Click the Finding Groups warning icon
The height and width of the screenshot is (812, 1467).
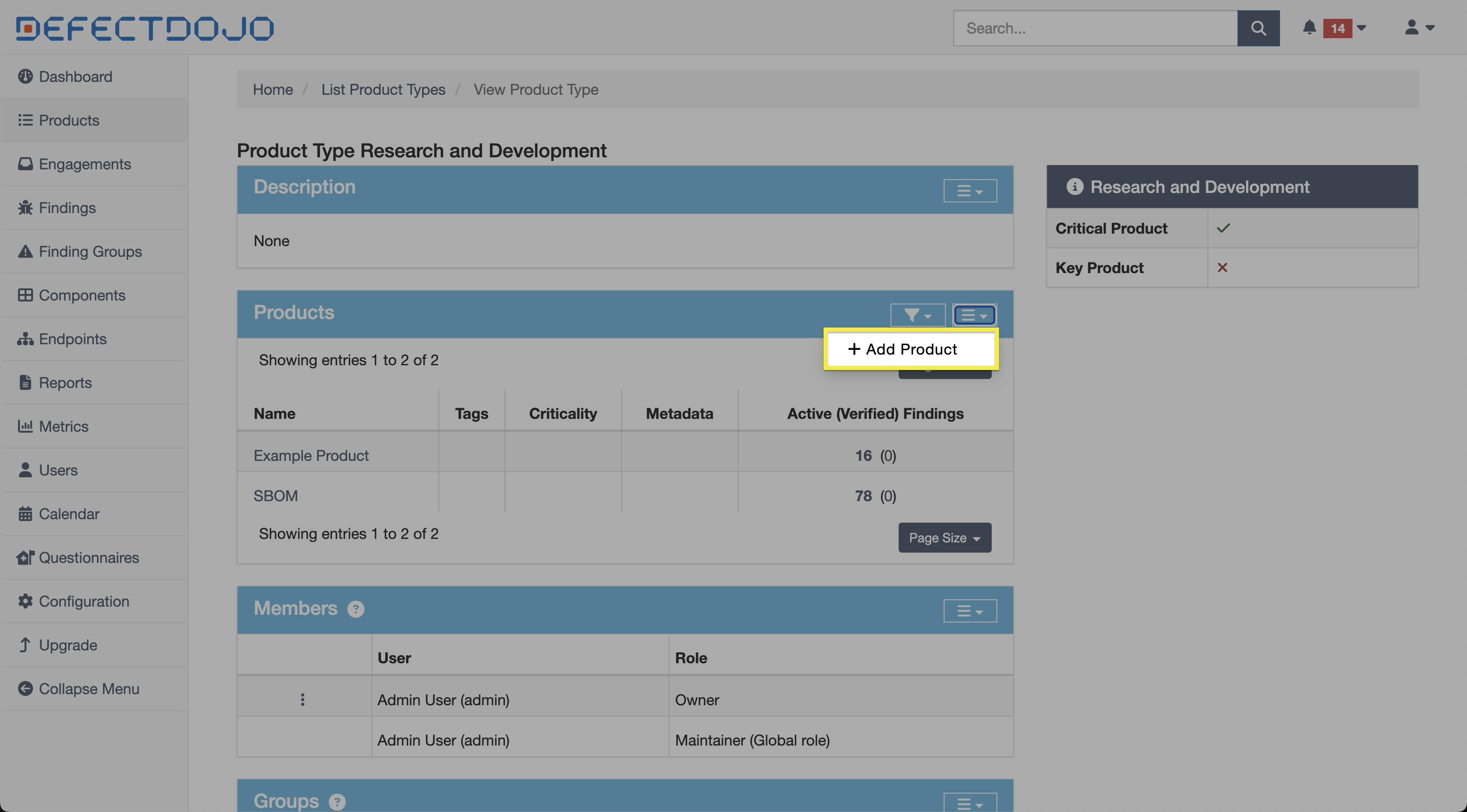pos(25,251)
